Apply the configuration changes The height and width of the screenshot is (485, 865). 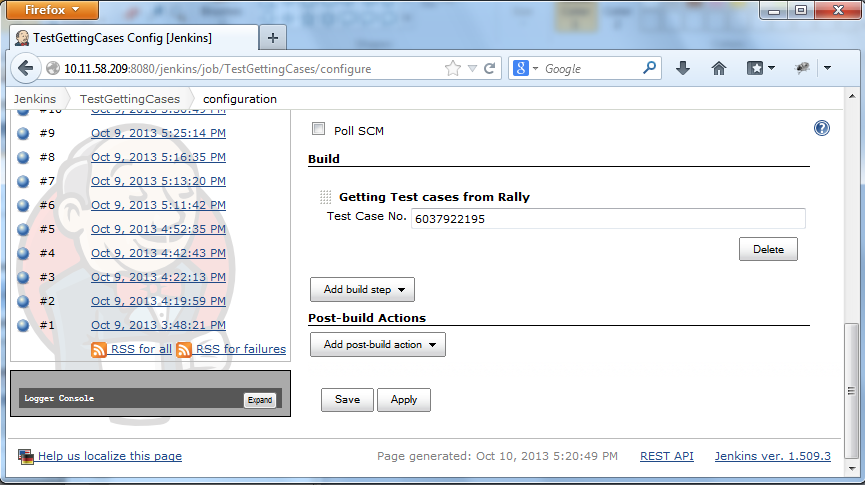tap(404, 400)
